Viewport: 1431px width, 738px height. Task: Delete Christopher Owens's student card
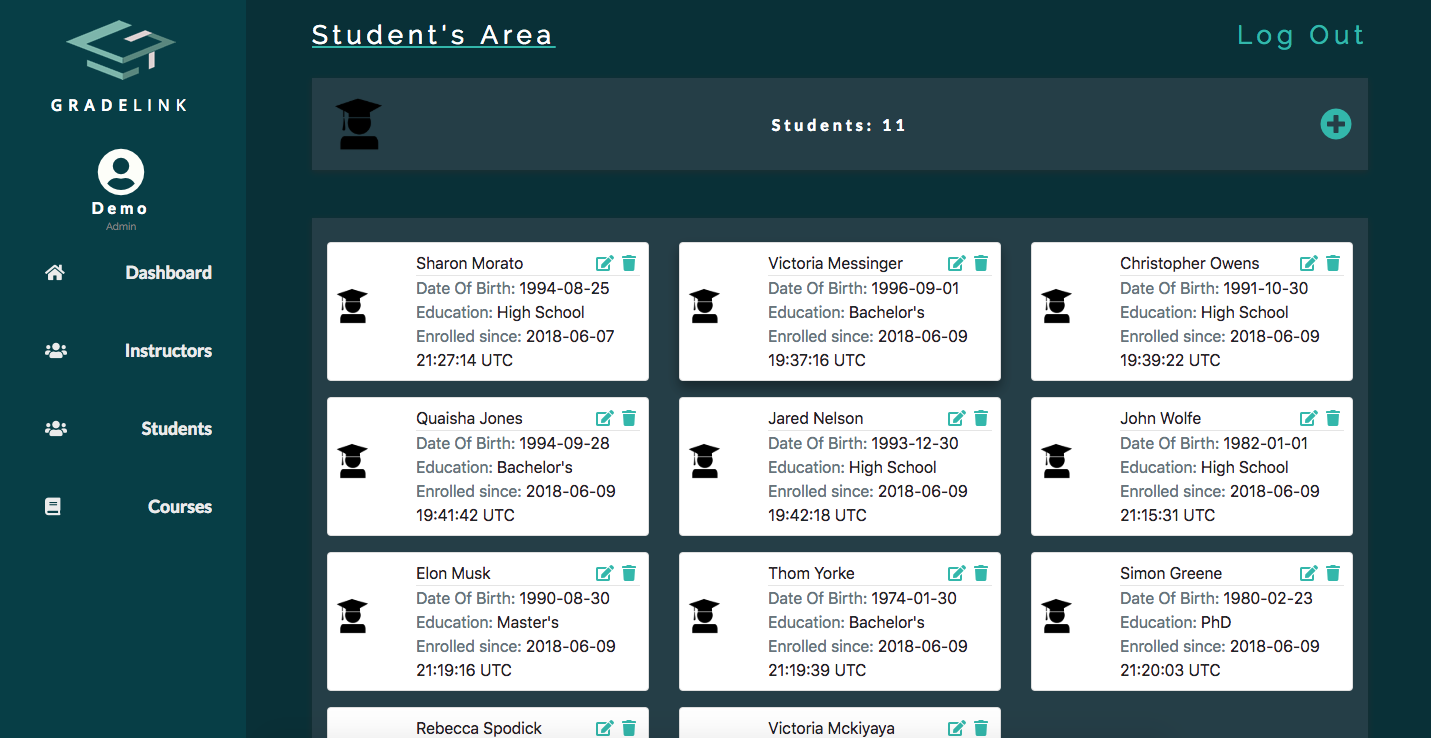[1333, 263]
